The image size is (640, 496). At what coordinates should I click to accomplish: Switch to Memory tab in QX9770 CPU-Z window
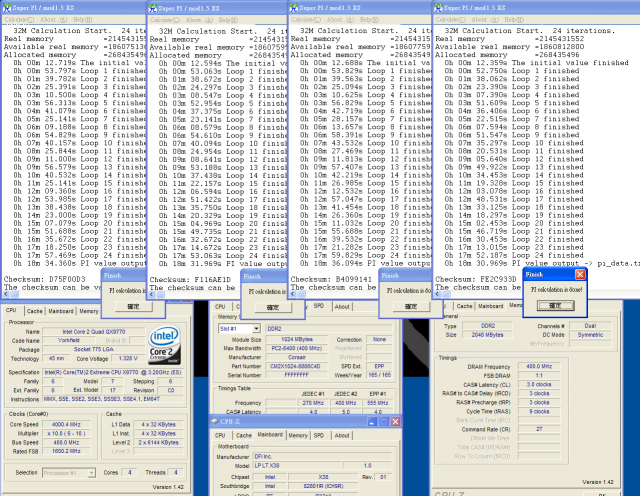coord(89,311)
